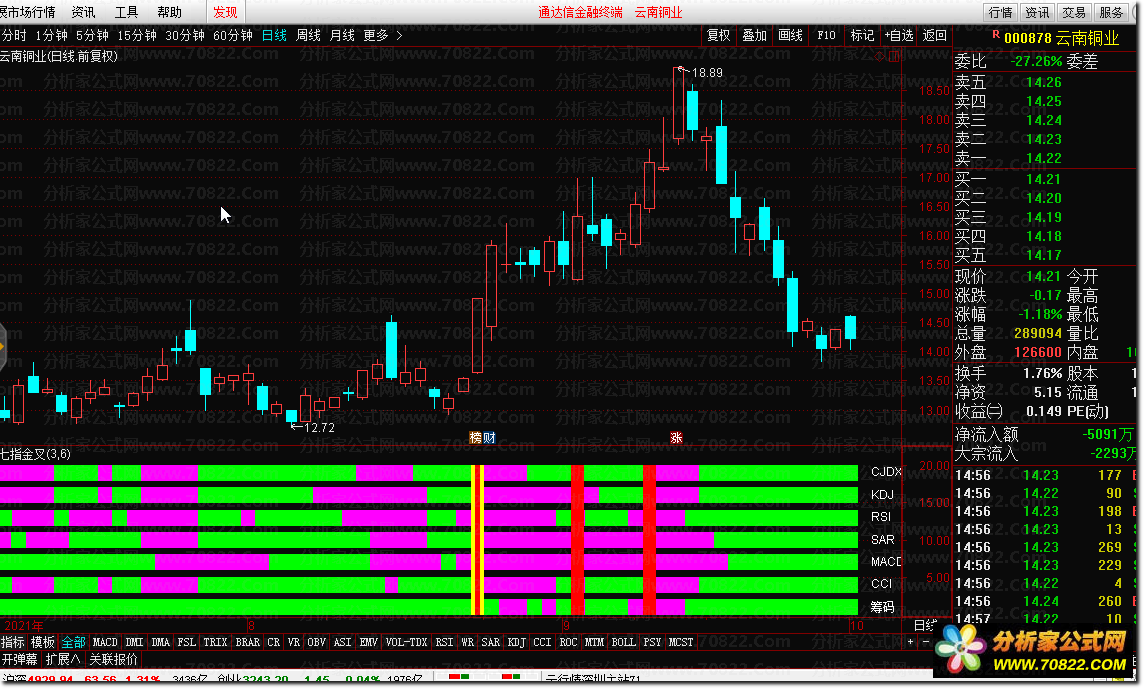Select the 周线 period
This screenshot has width=1145, height=689.
[308, 35]
